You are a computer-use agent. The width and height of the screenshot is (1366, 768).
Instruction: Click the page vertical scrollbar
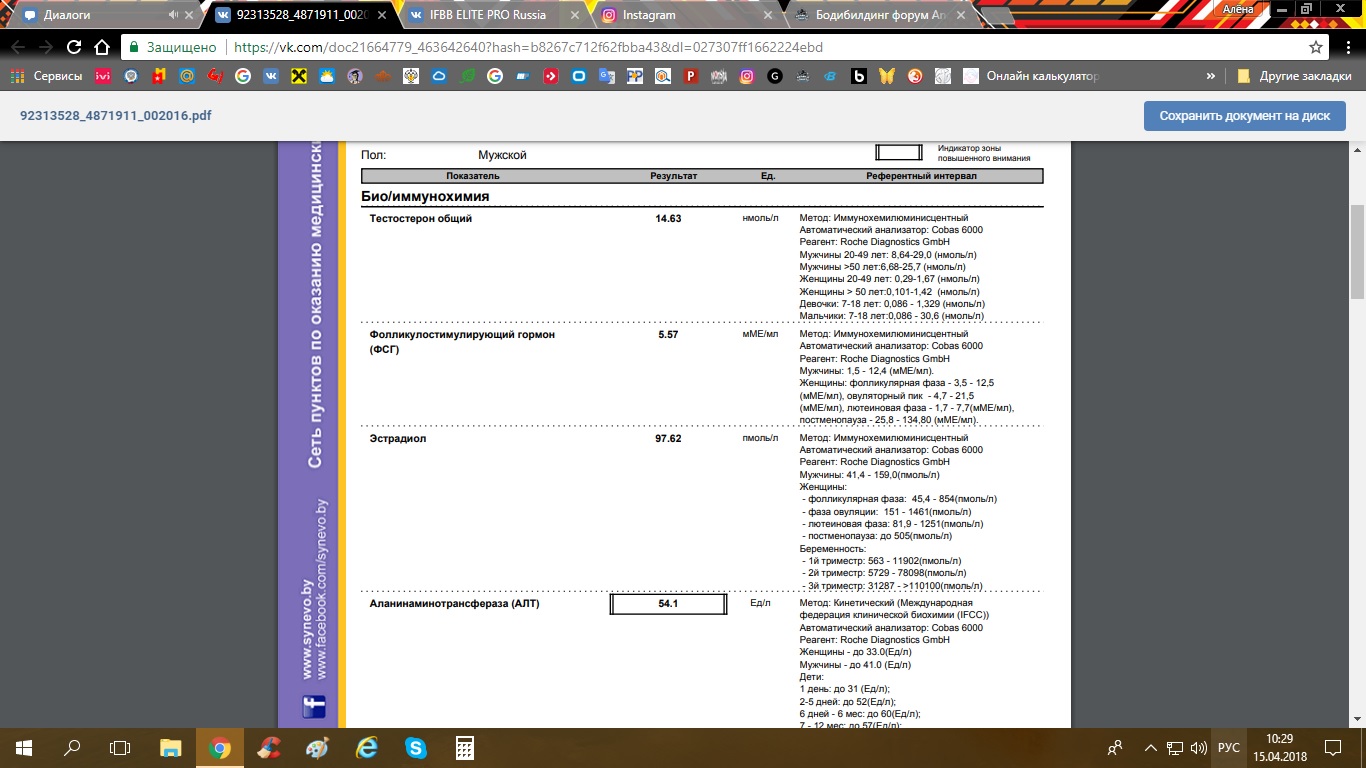pyautogui.click(x=1357, y=250)
